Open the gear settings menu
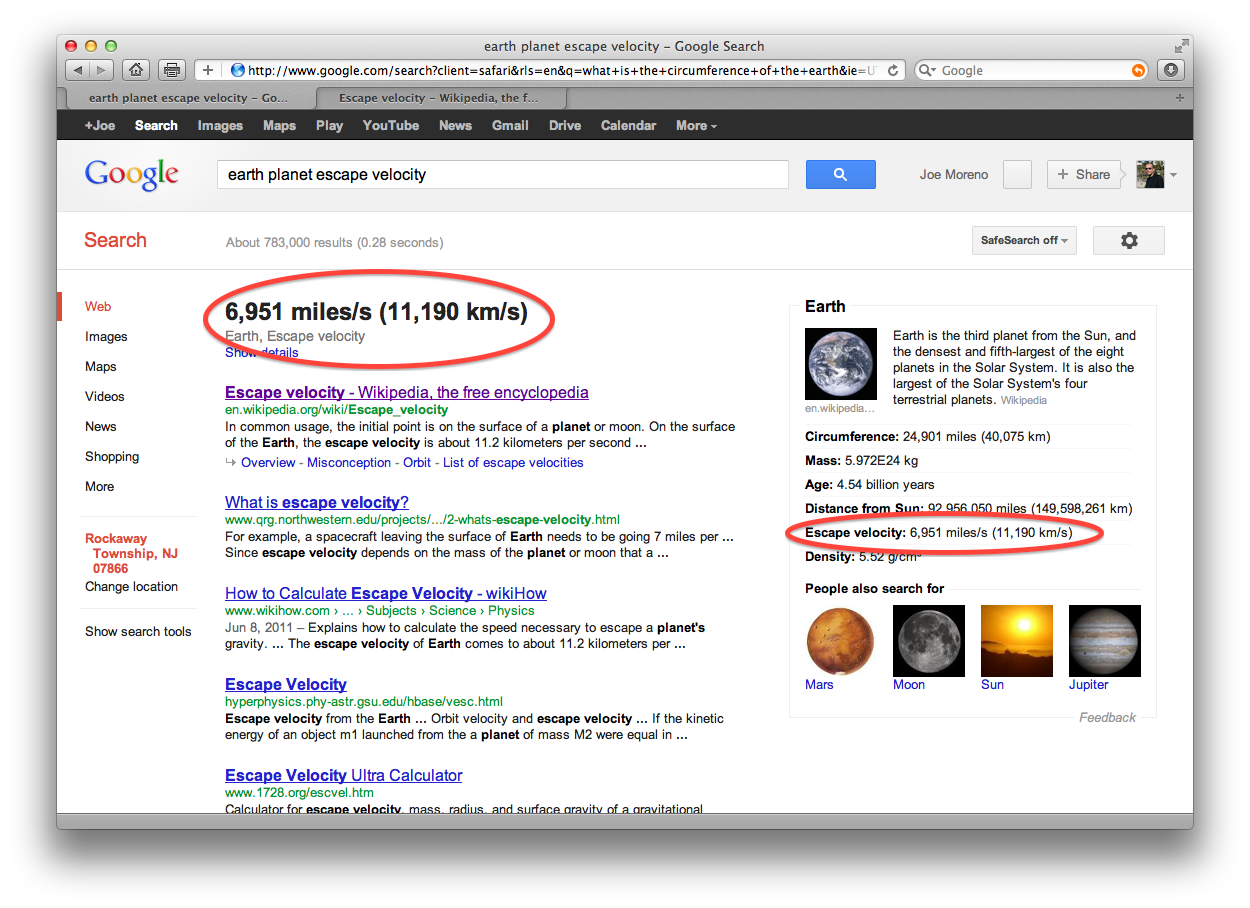 coord(1129,240)
